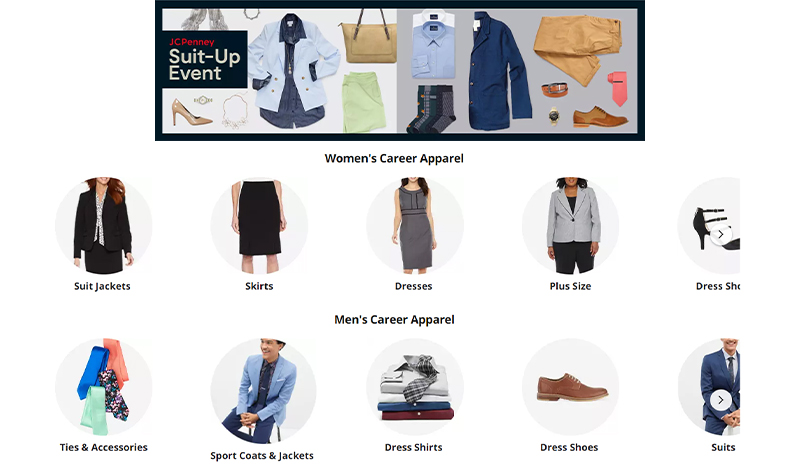The image size is (800, 475).
Task: Open the Ties & Accessories image
Action: click(104, 387)
